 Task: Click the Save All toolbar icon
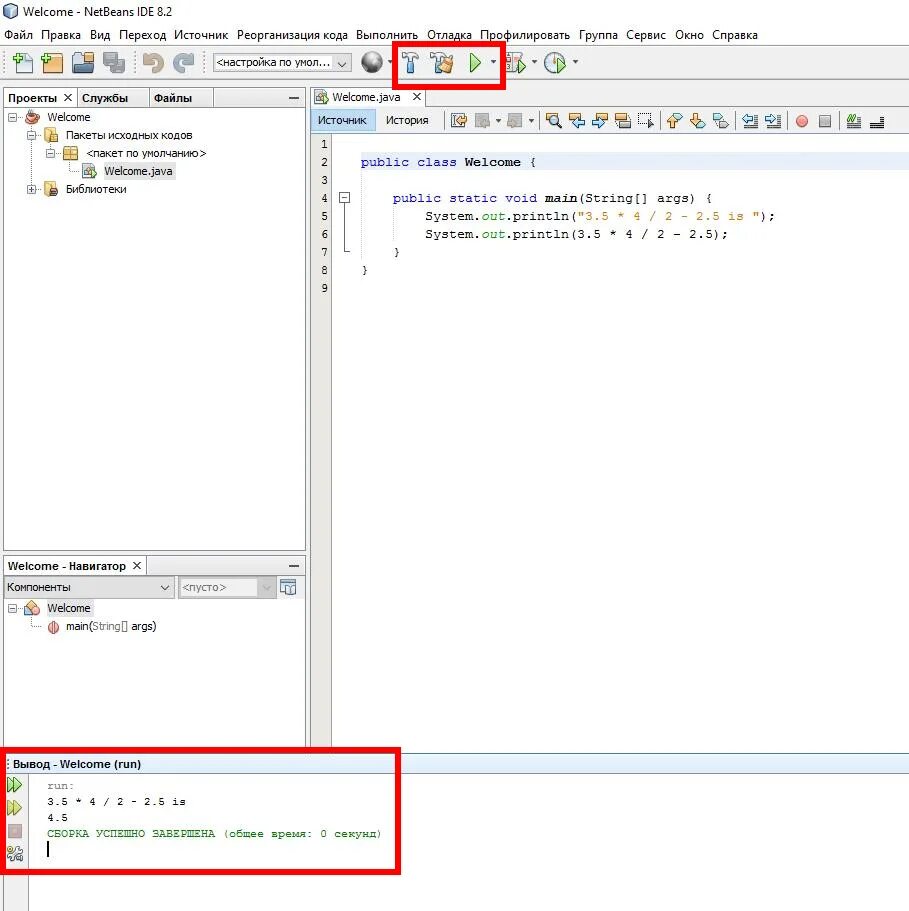coord(114,62)
